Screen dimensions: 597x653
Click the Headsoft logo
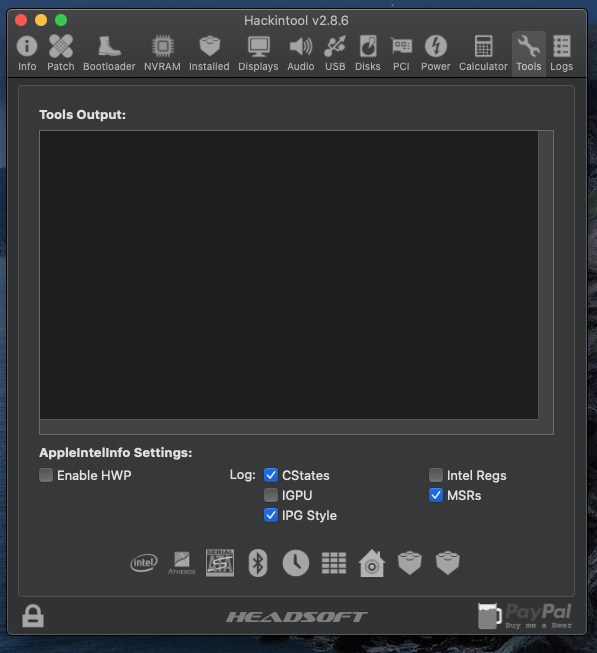tap(297, 617)
